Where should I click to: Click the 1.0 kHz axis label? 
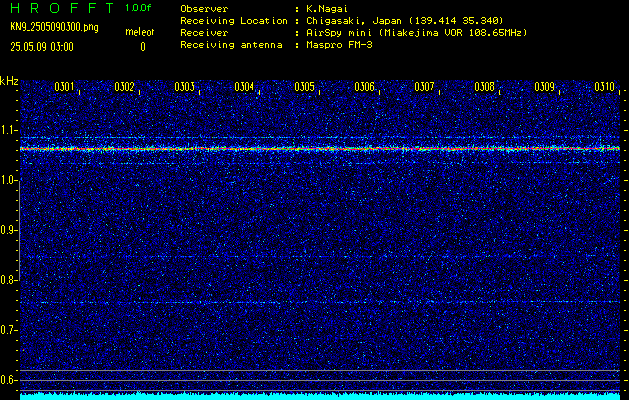pos(8,180)
